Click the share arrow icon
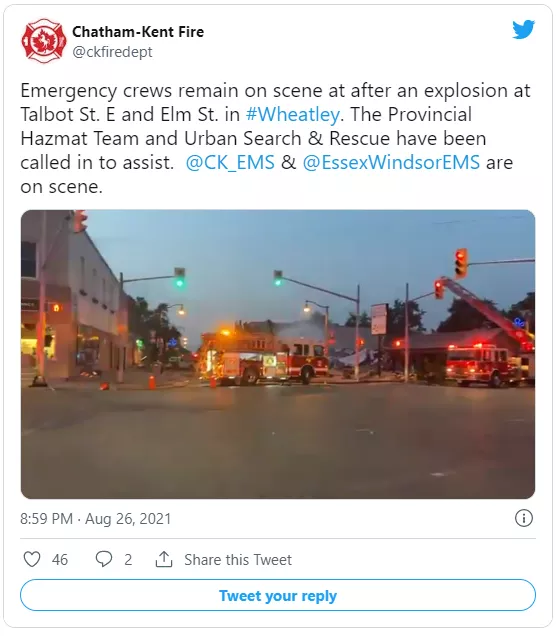Screen dimensions: 559x636 164,559
